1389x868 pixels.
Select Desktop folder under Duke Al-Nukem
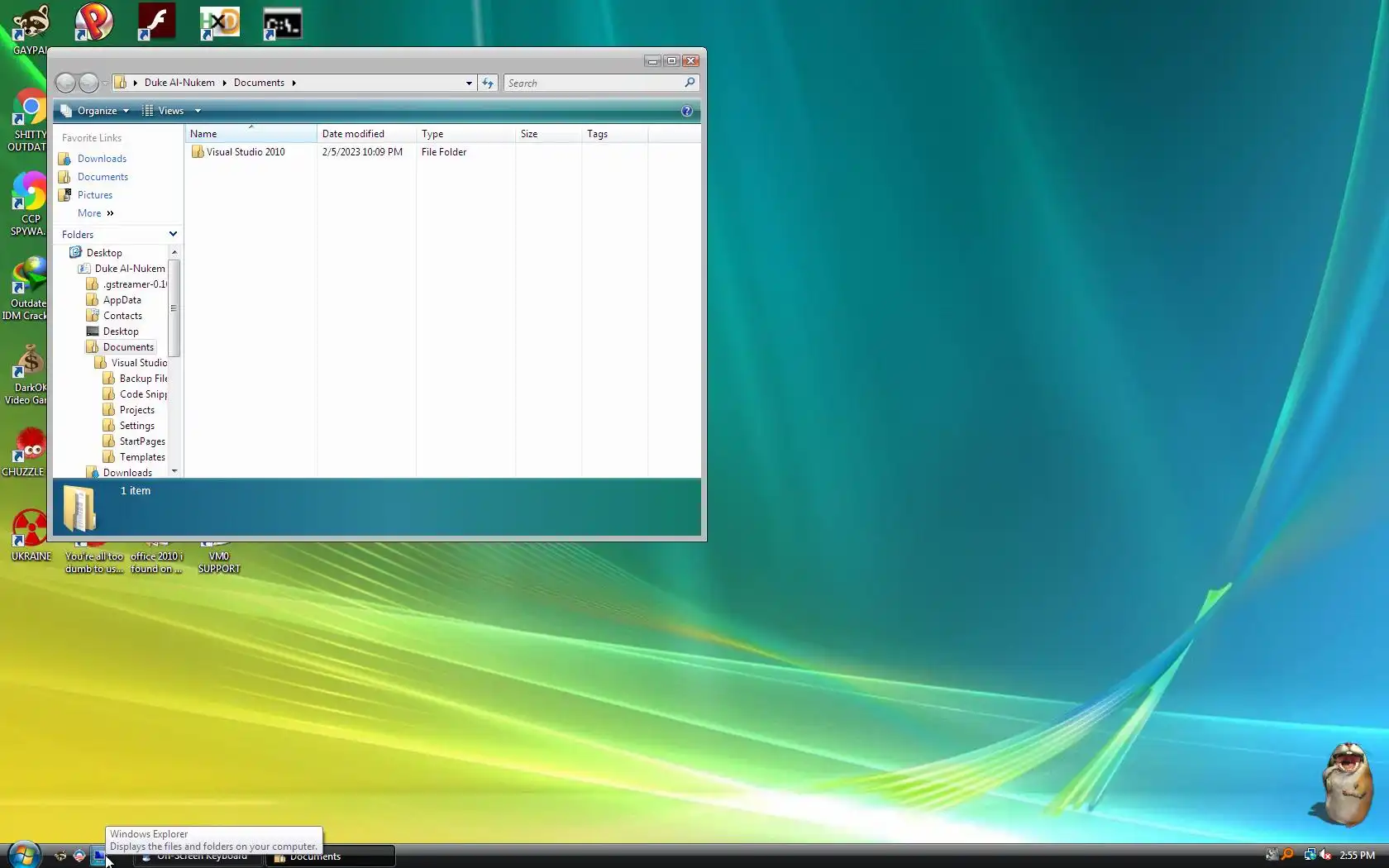[x=121, y=331]
